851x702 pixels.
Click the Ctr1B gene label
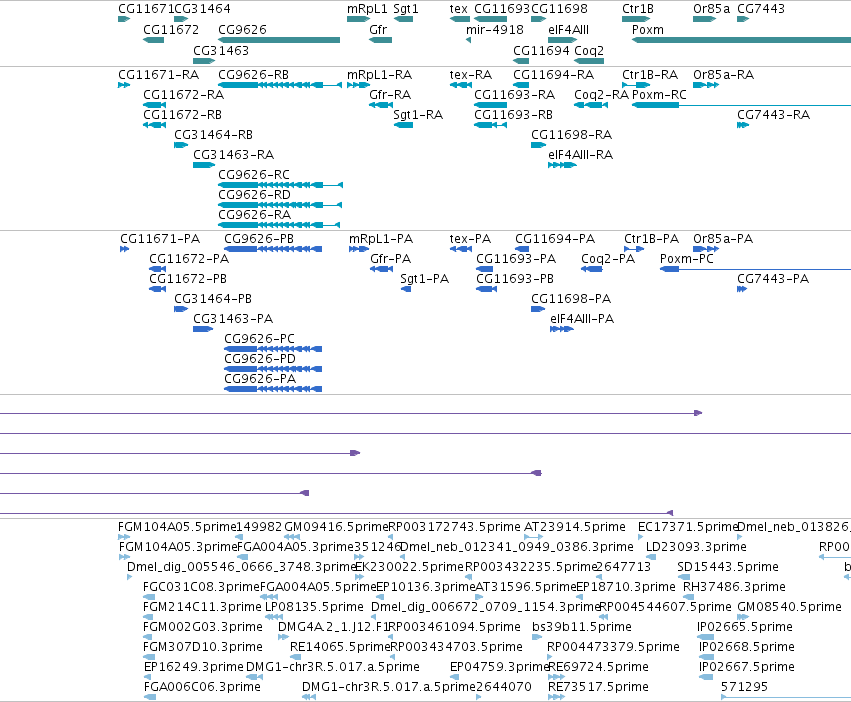click(x=638, y=9)
